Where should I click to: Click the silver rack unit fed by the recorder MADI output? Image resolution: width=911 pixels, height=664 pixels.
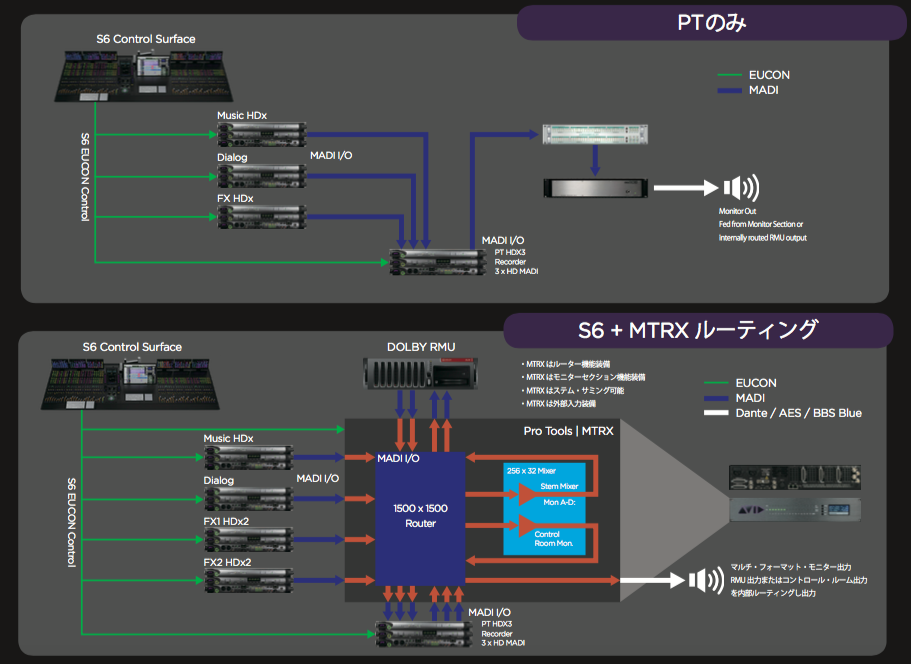tap(595, 134)
